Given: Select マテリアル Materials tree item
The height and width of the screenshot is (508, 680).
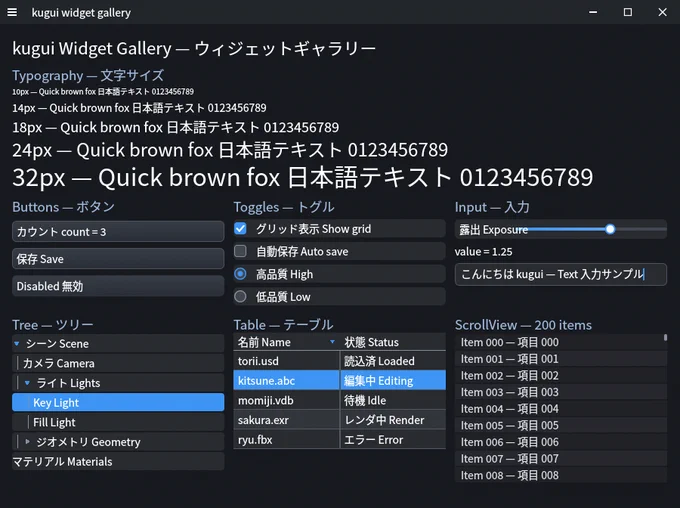Looking at the screenshot, I should point(118,462).
